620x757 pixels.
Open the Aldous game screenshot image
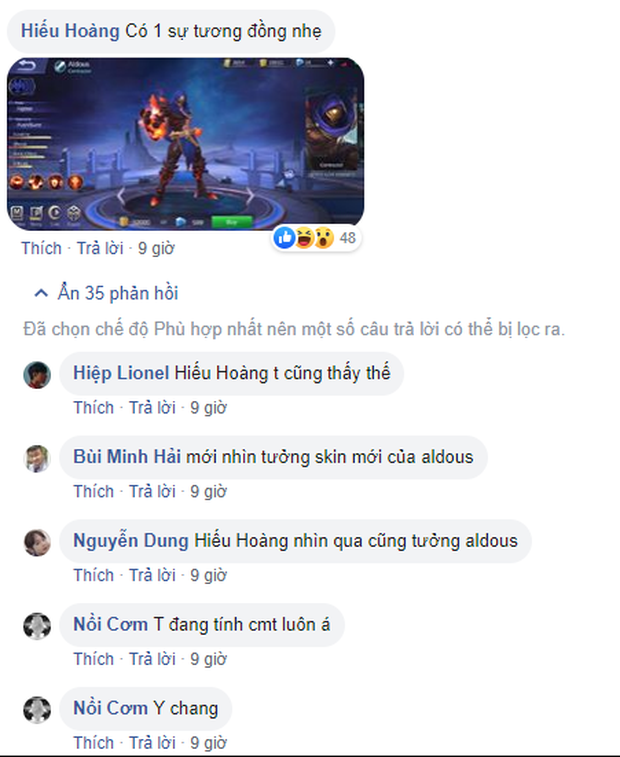(x=185, y=144)
